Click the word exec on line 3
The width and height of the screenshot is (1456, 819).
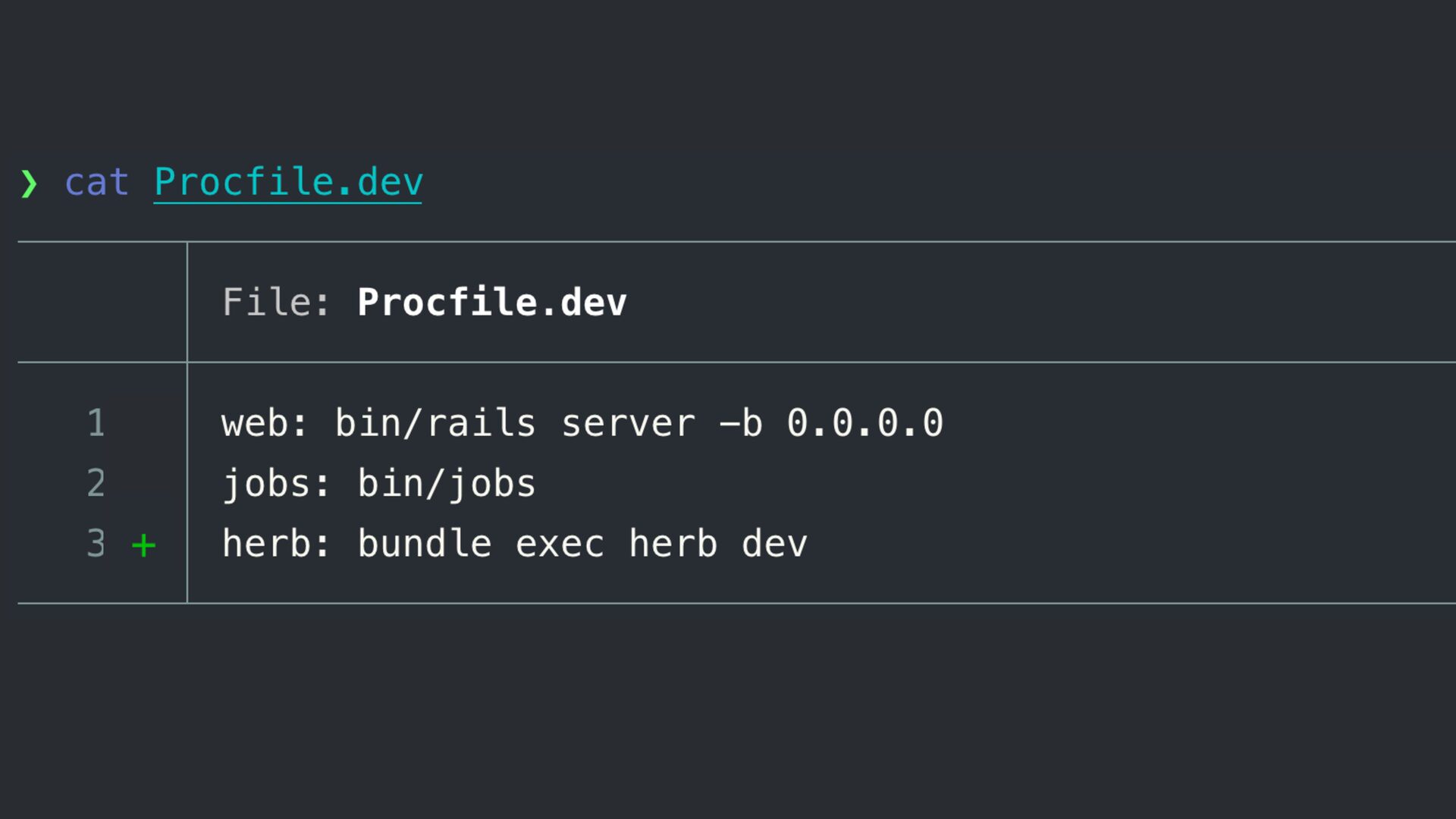pos(560,544)
